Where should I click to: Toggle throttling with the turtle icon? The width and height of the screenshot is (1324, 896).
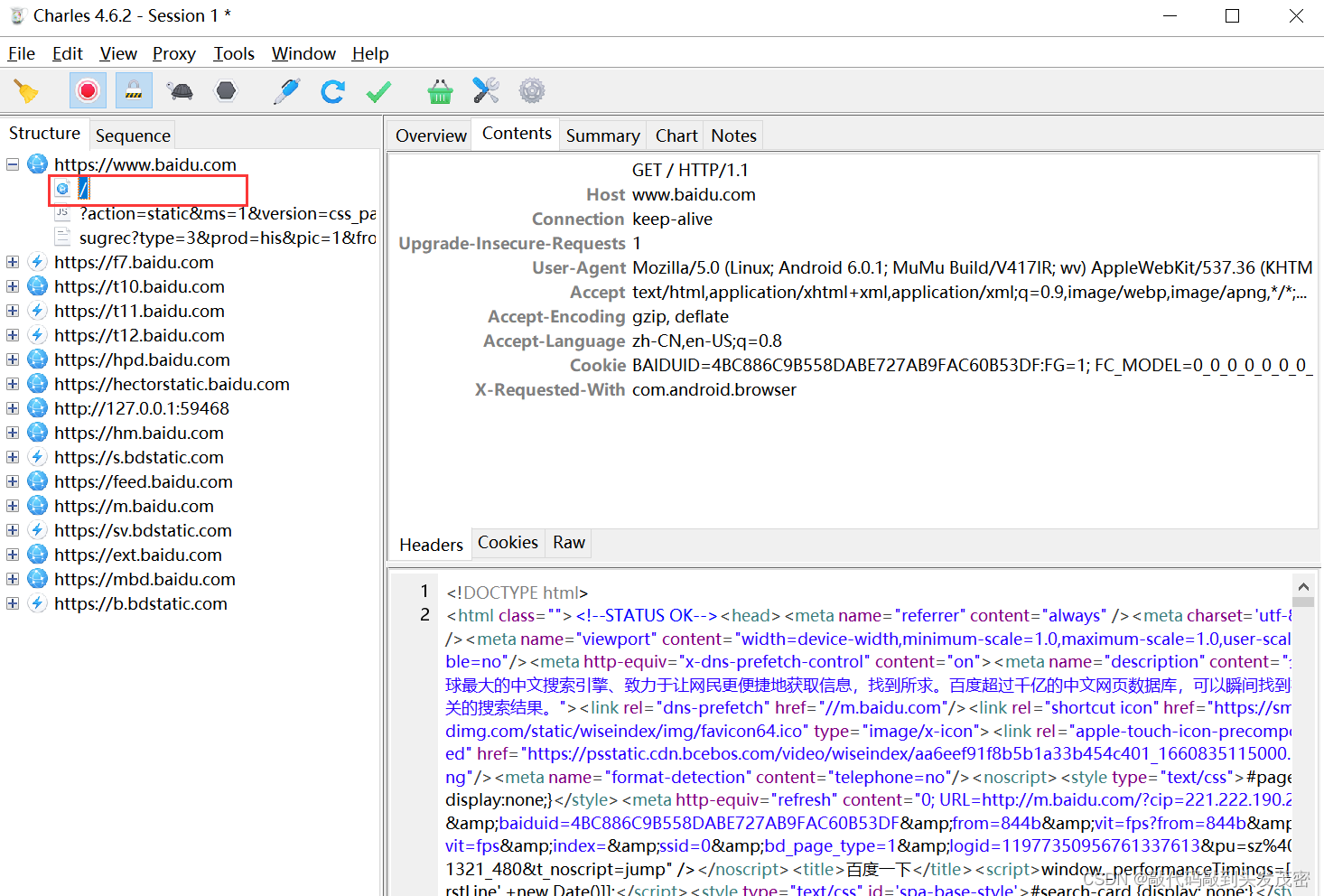point(181,91)
